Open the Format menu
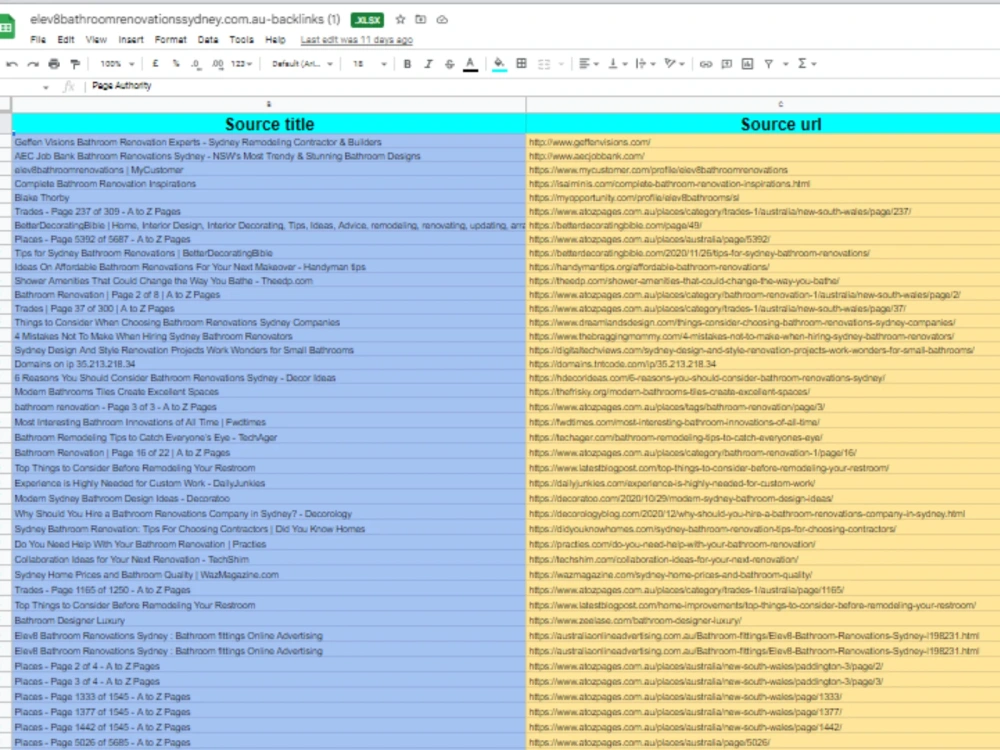 coord(170,40)
